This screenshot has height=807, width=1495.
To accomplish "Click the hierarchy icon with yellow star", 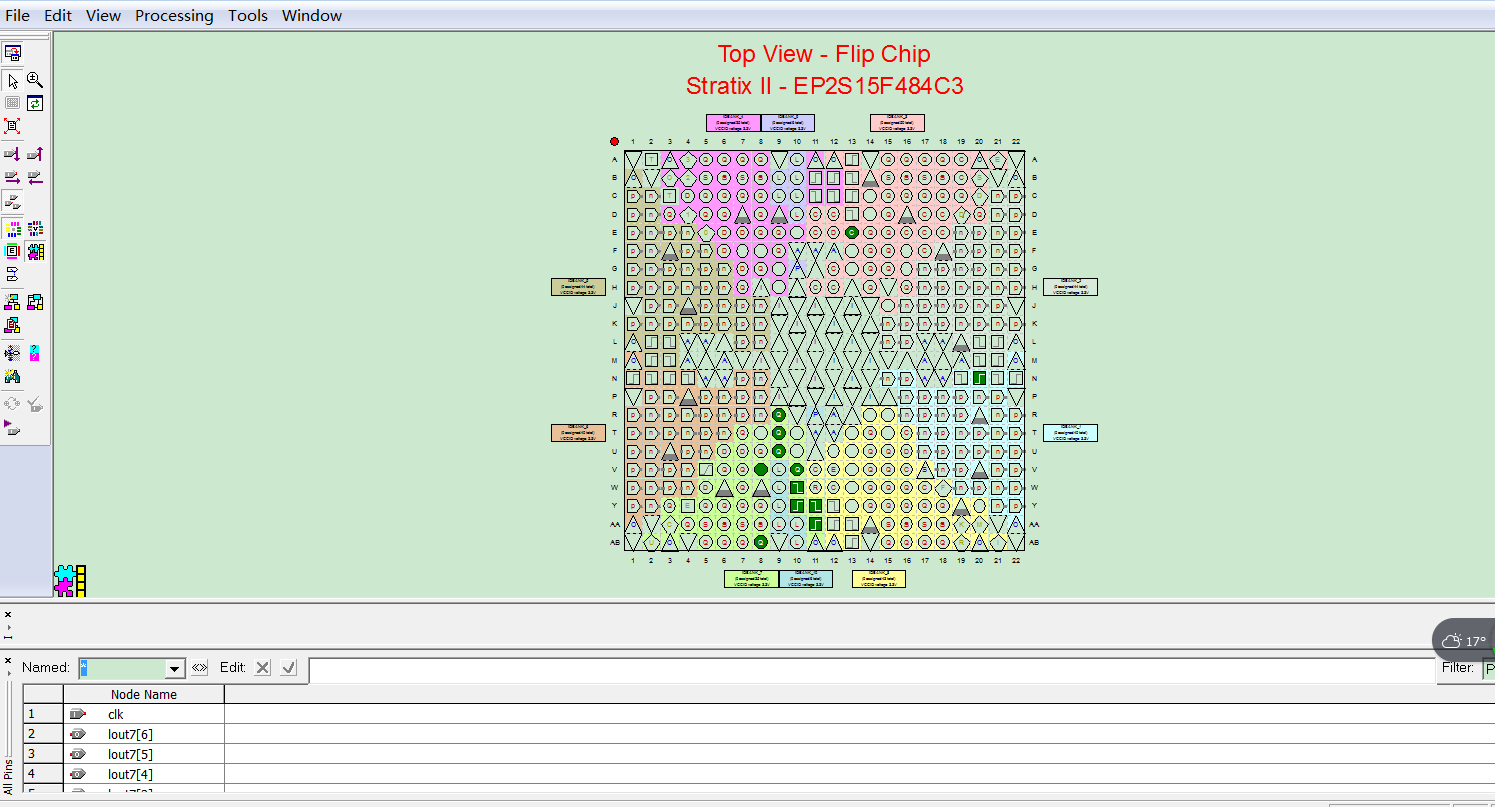I will click(12, 302).
